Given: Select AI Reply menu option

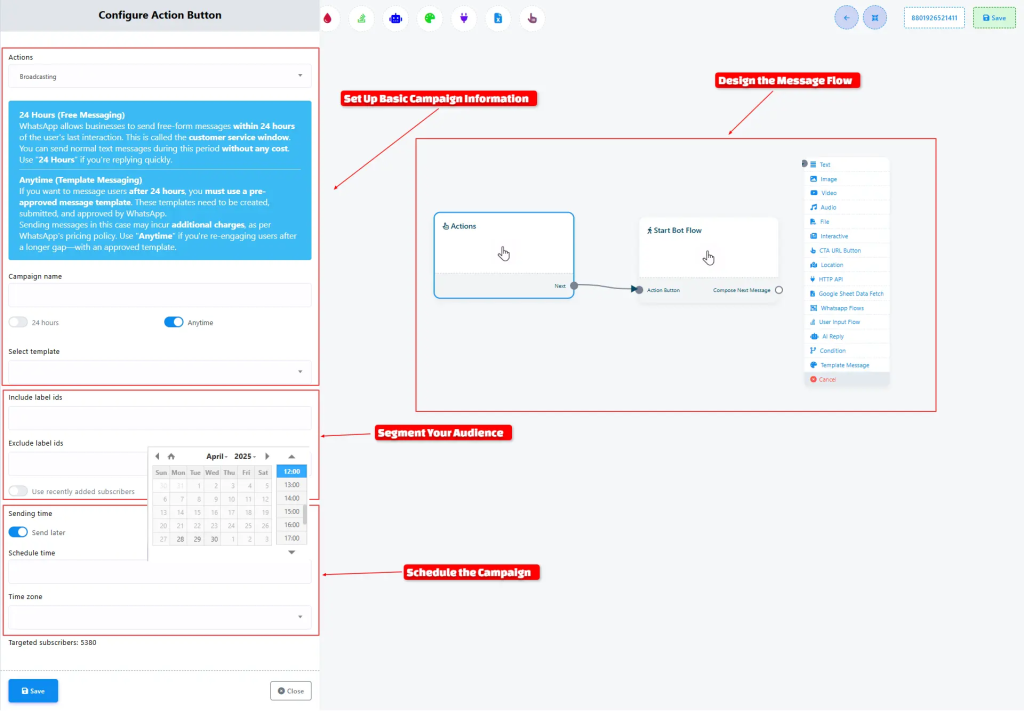Looking at the screenshot, I should coord(847,336).
